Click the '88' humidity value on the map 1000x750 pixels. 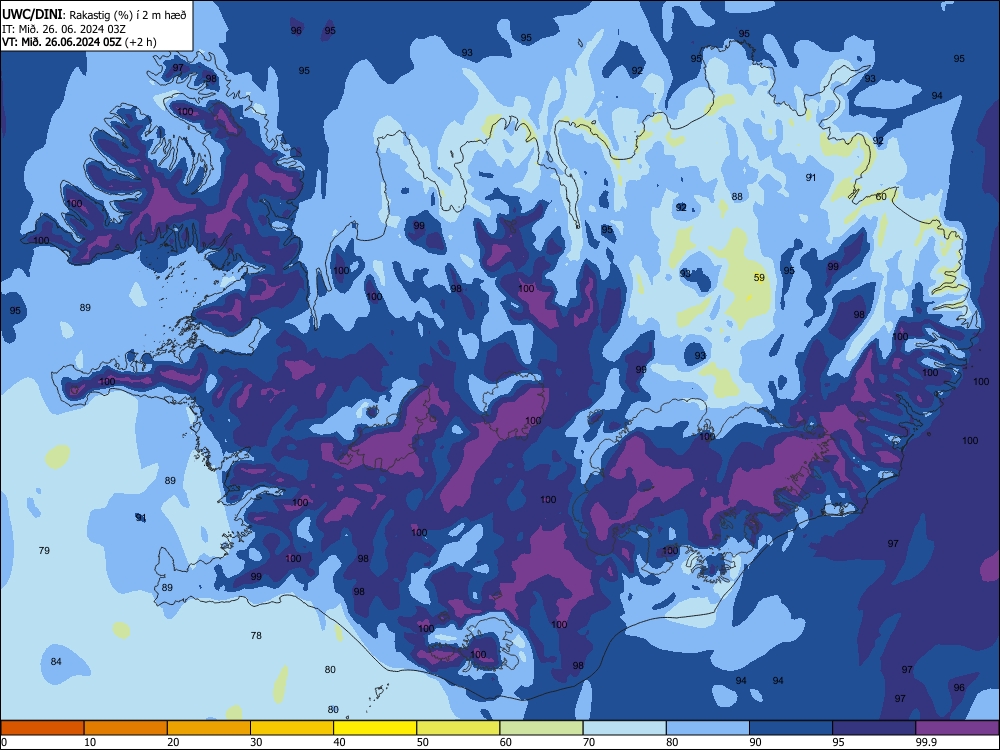737,196
